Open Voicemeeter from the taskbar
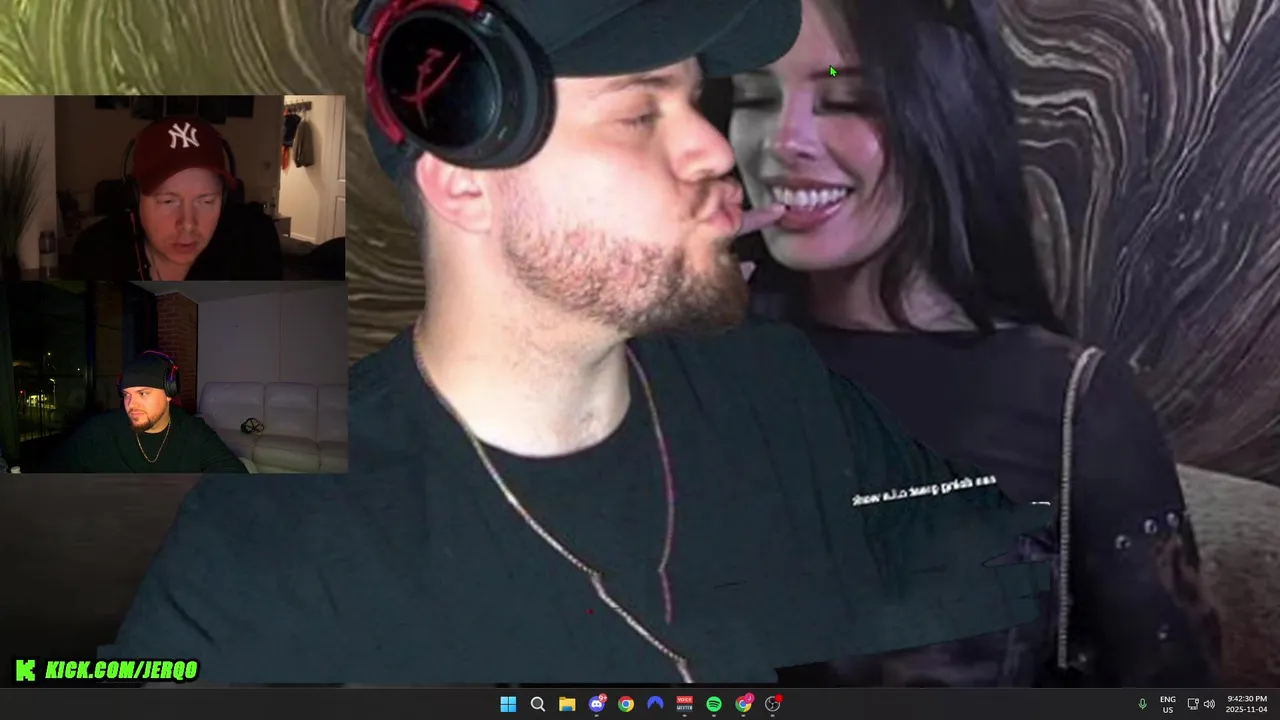1280x720 pixels. (685, 704)
